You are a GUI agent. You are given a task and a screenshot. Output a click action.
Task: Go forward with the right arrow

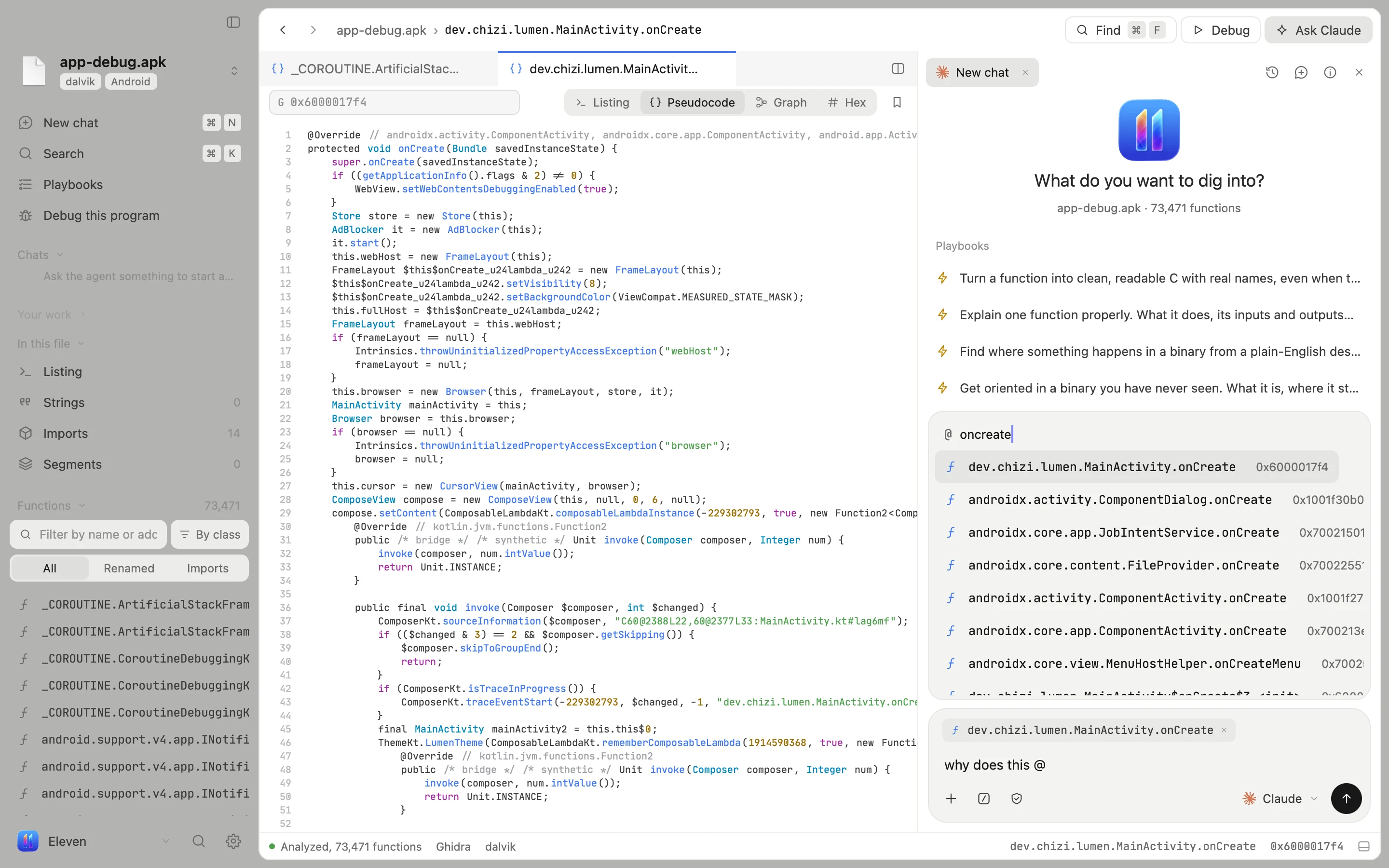coord(313,30)
